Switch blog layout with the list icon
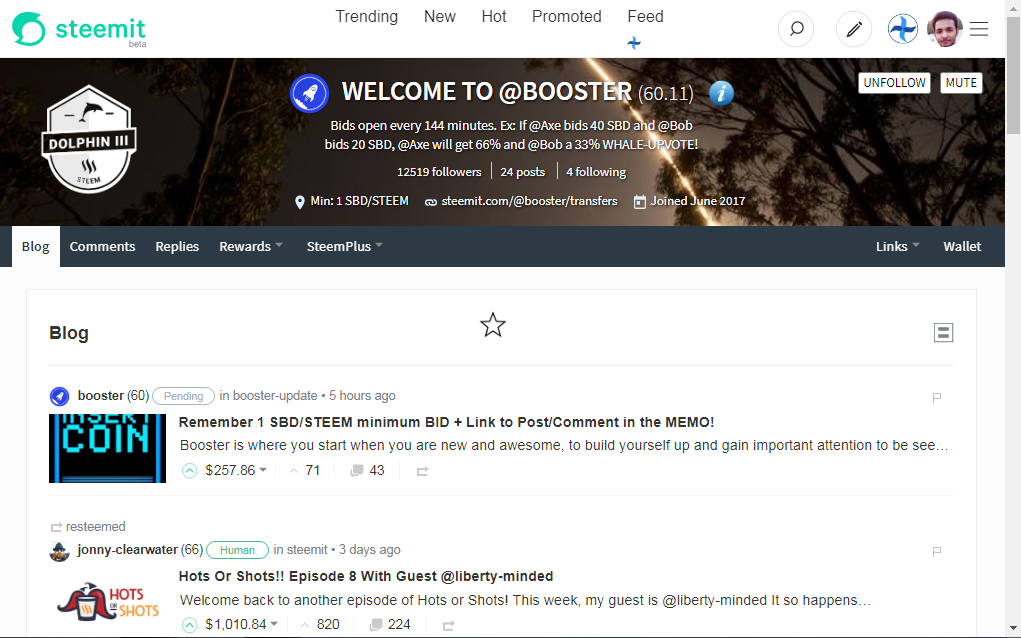 pos(943,333)
